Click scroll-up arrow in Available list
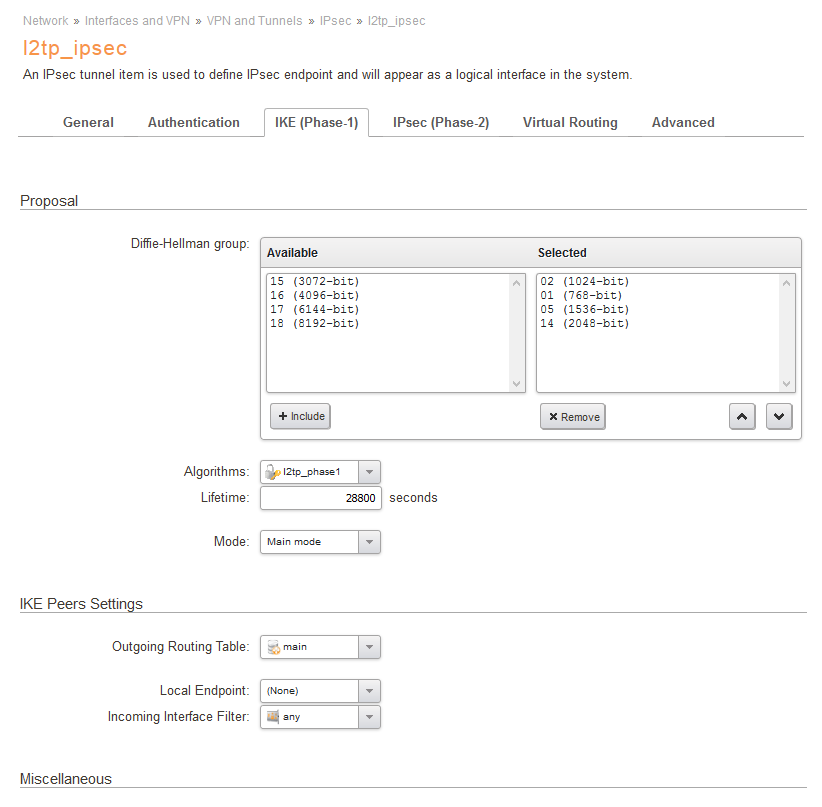 (516, 283)
